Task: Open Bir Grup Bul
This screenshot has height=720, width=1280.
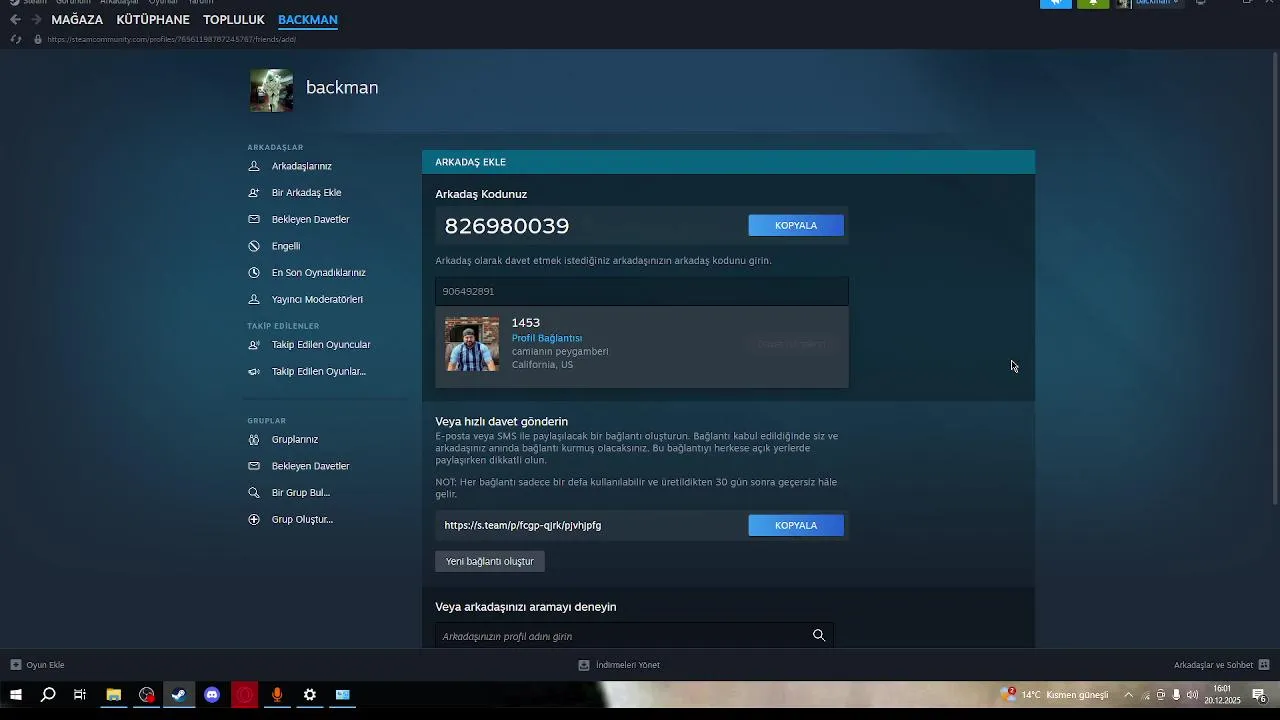Action: [301, 492]
